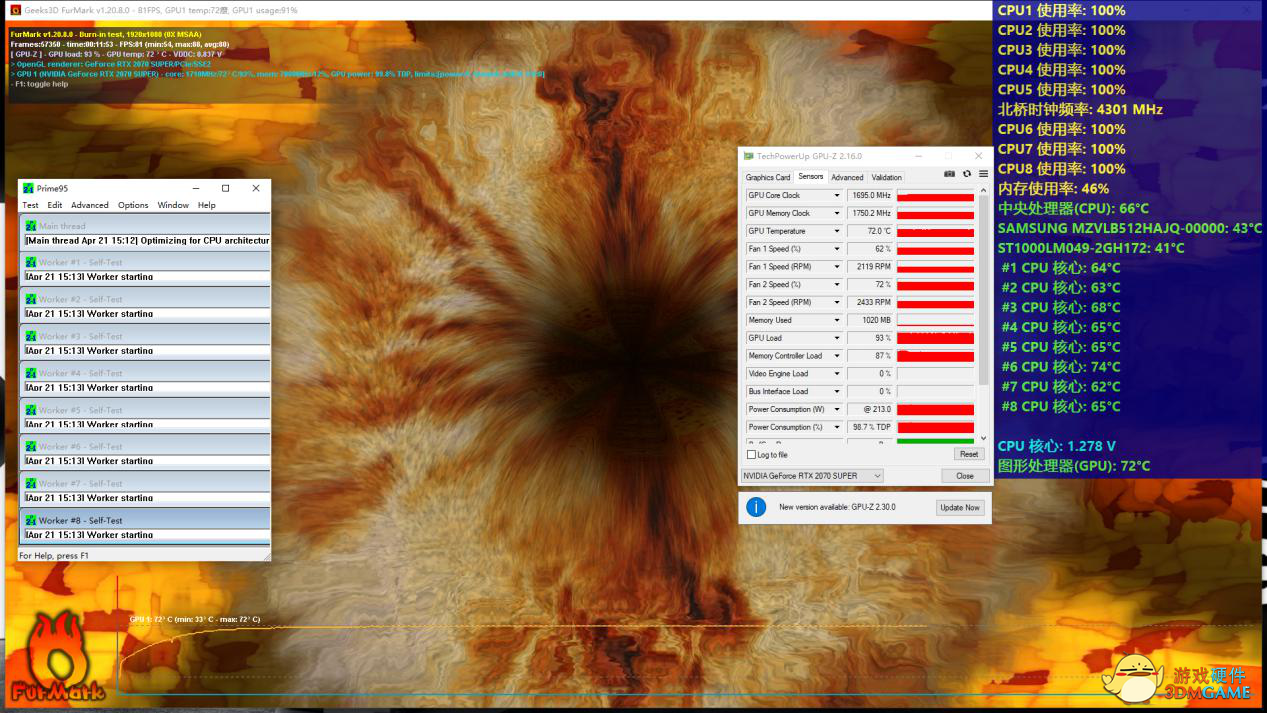The width and height of the screenshot is (1267, 713).
Task: Click the blue info icon in update notice
Action: click(757, 507)
